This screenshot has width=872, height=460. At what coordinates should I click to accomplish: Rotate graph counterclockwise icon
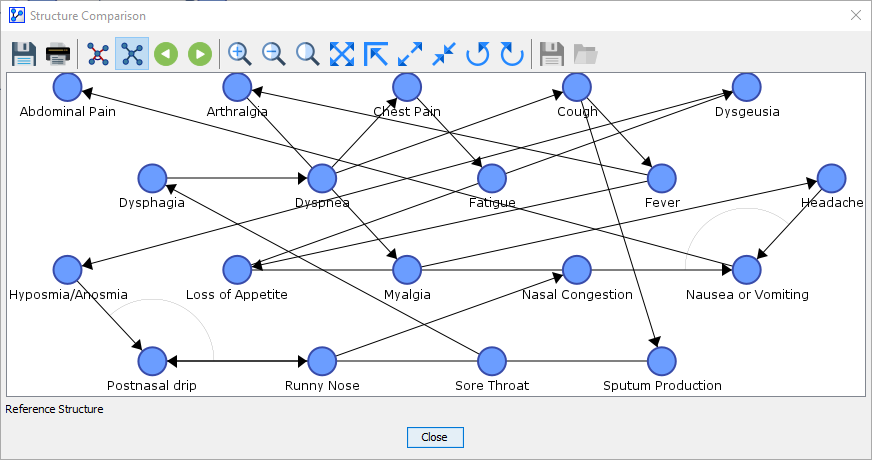pyautogui.click(x=478, y=54)
